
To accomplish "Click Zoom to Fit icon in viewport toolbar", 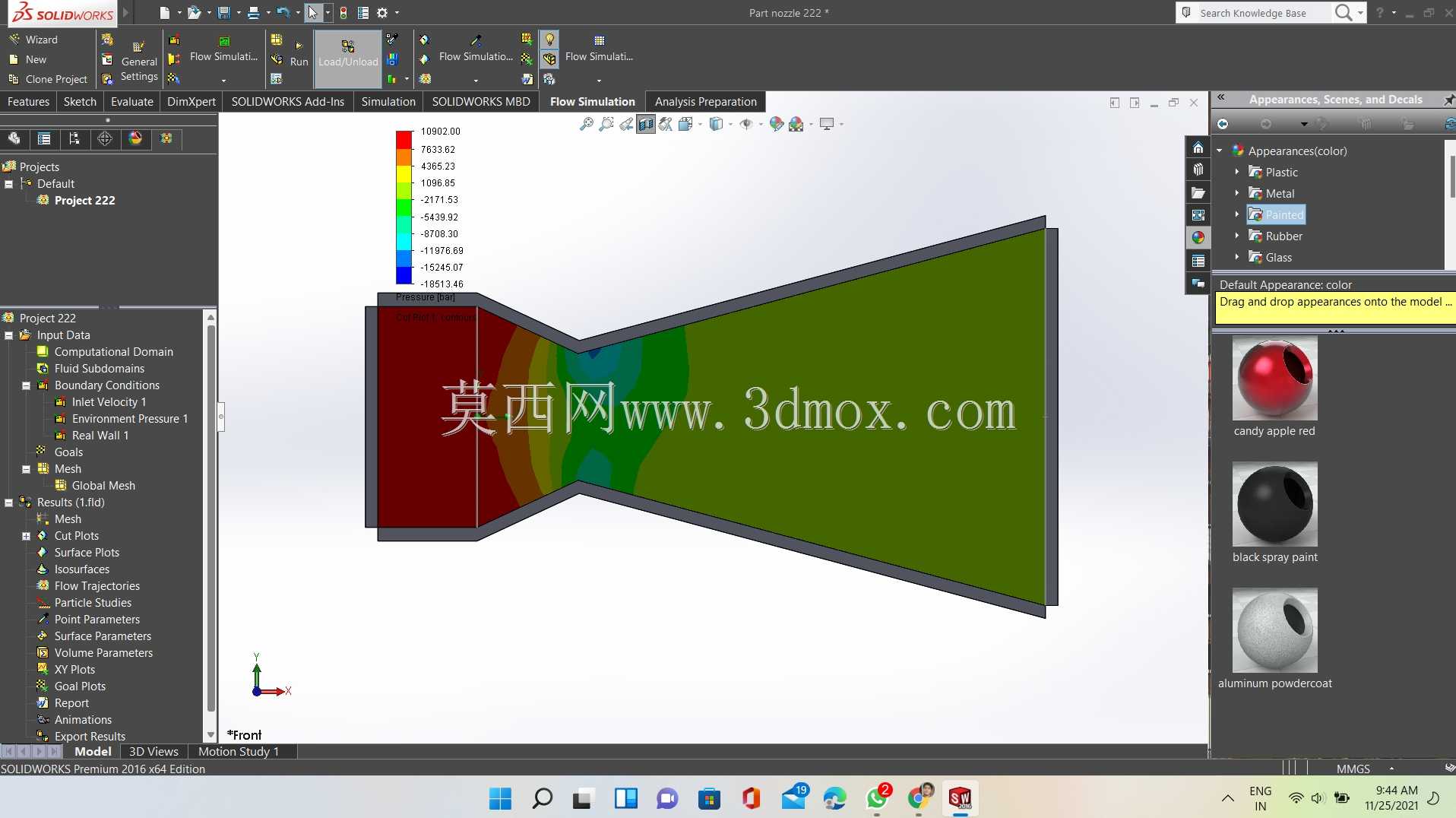I will (586, 124).
